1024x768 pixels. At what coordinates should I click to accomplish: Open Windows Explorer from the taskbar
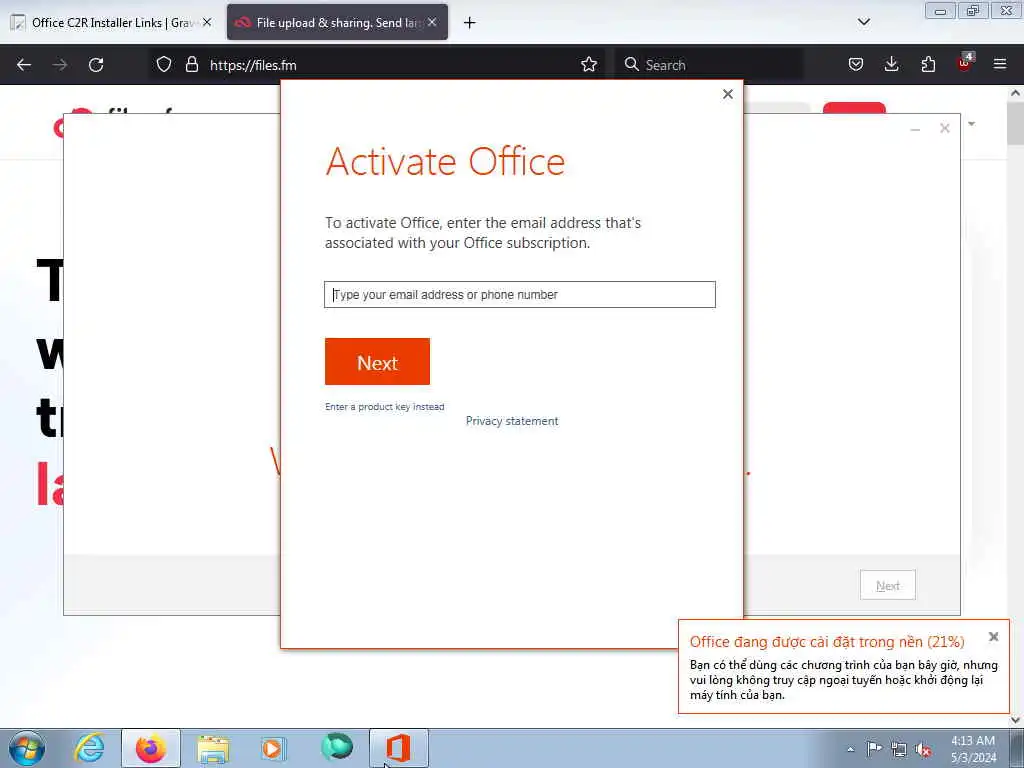[213, 748]
